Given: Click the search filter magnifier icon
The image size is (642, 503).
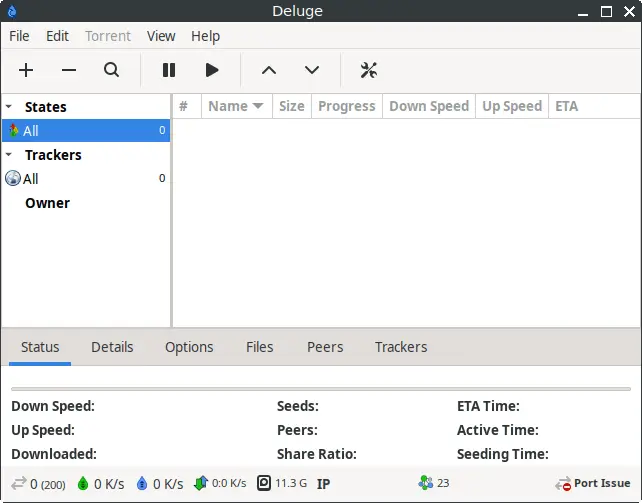Looking at the screenshot, I should pos(112,70).
